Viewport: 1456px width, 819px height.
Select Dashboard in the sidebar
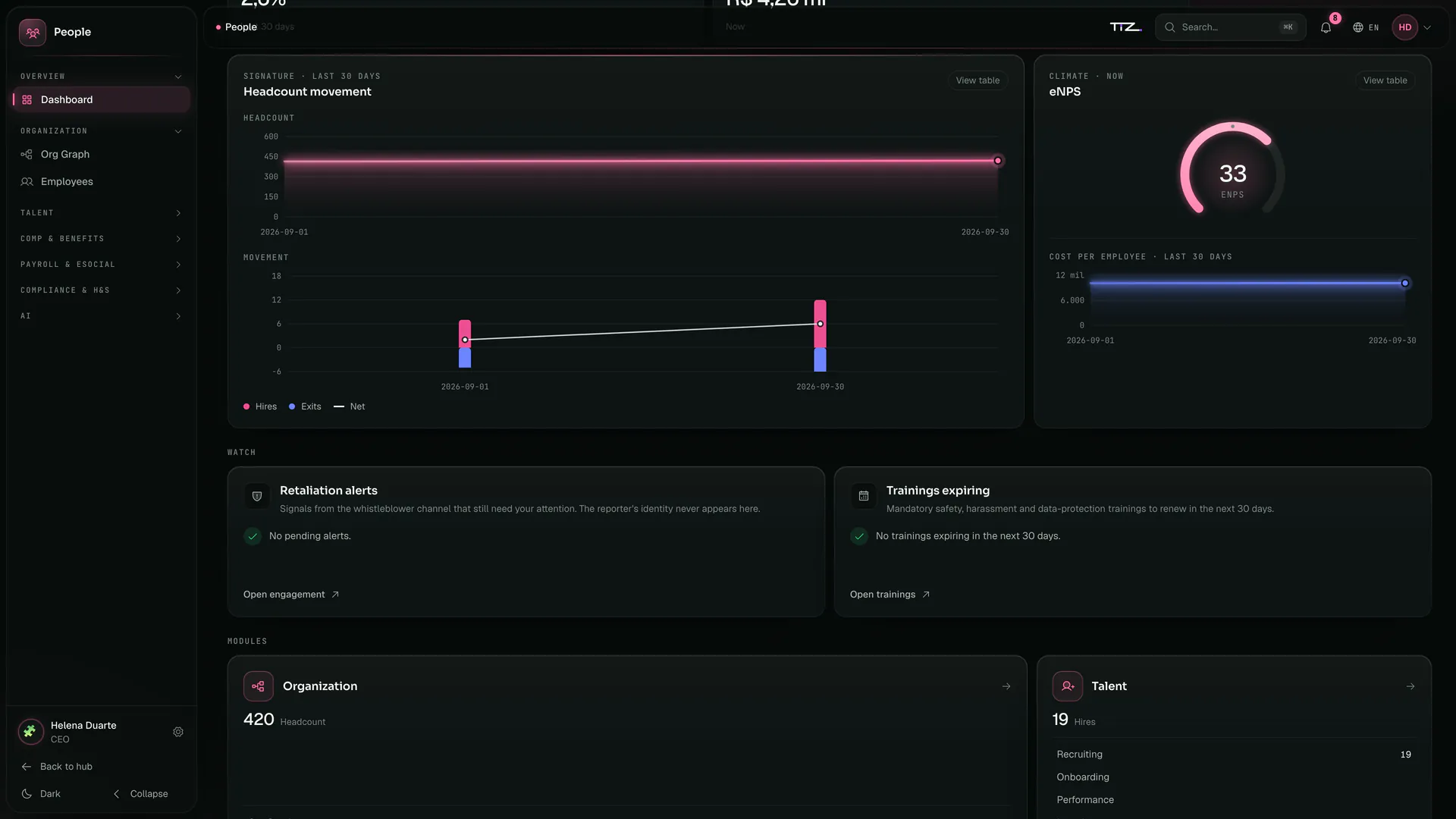click(x=101, y=100)
